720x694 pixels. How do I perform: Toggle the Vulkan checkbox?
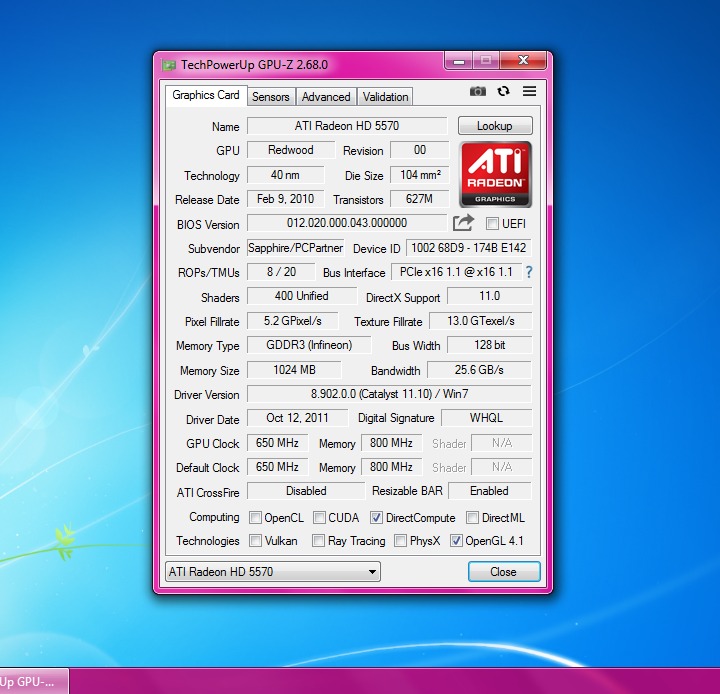click(255, 541)
